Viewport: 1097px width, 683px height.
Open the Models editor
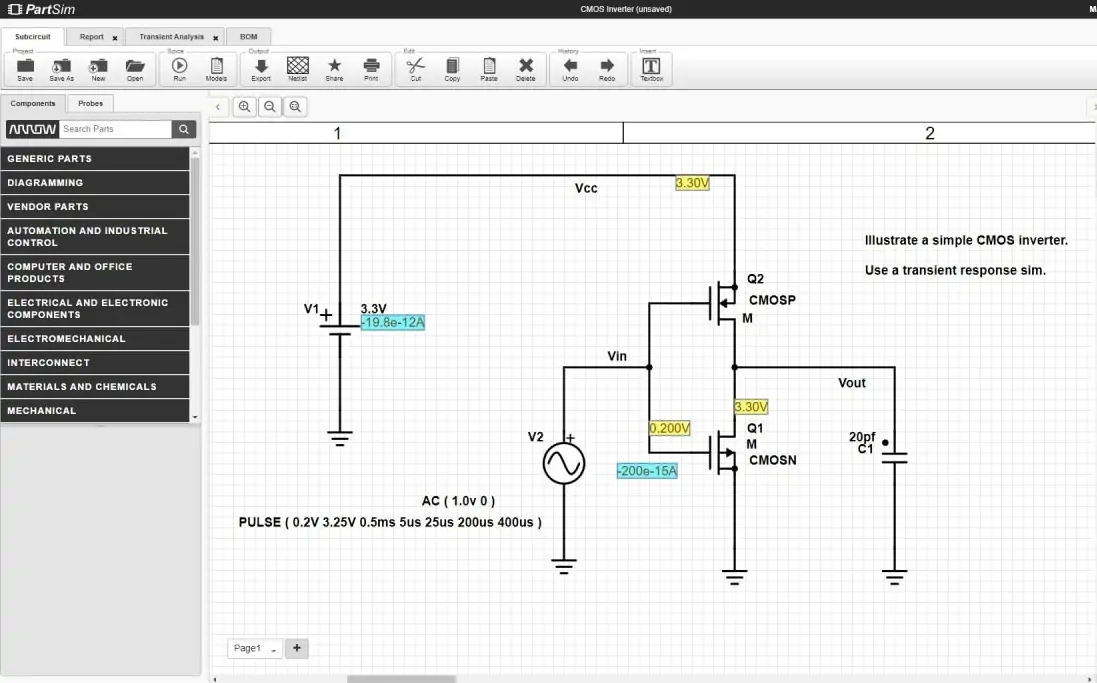(x=216, y=68)
